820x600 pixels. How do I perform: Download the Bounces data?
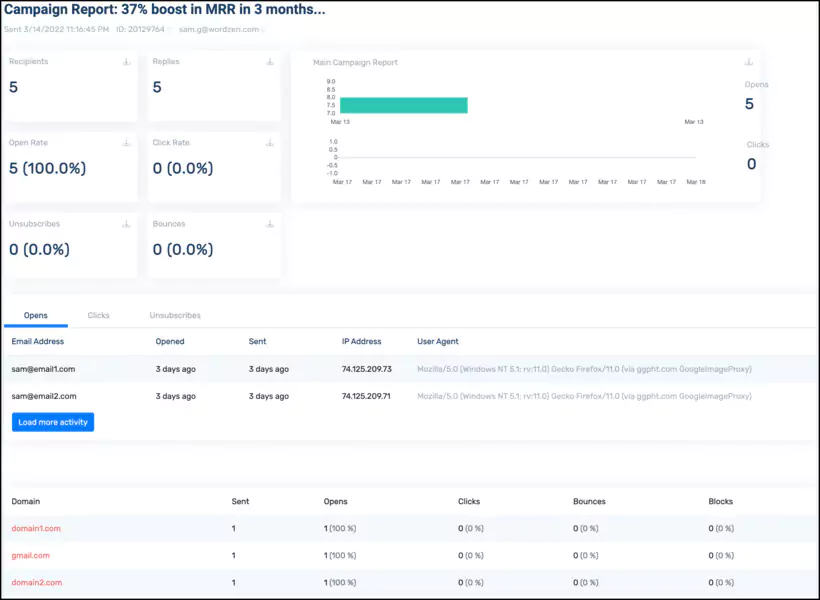pos(268,223)
